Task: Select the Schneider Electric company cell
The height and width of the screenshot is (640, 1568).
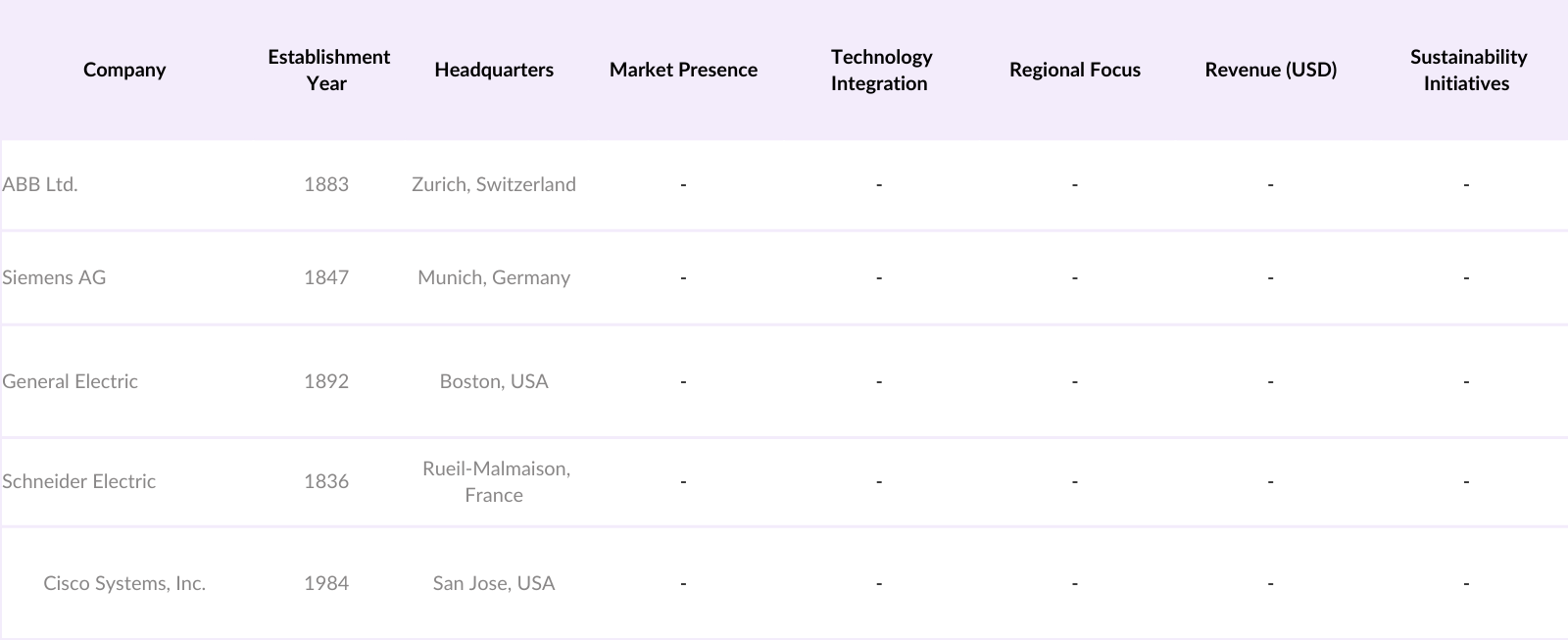Action: (79, 481)
